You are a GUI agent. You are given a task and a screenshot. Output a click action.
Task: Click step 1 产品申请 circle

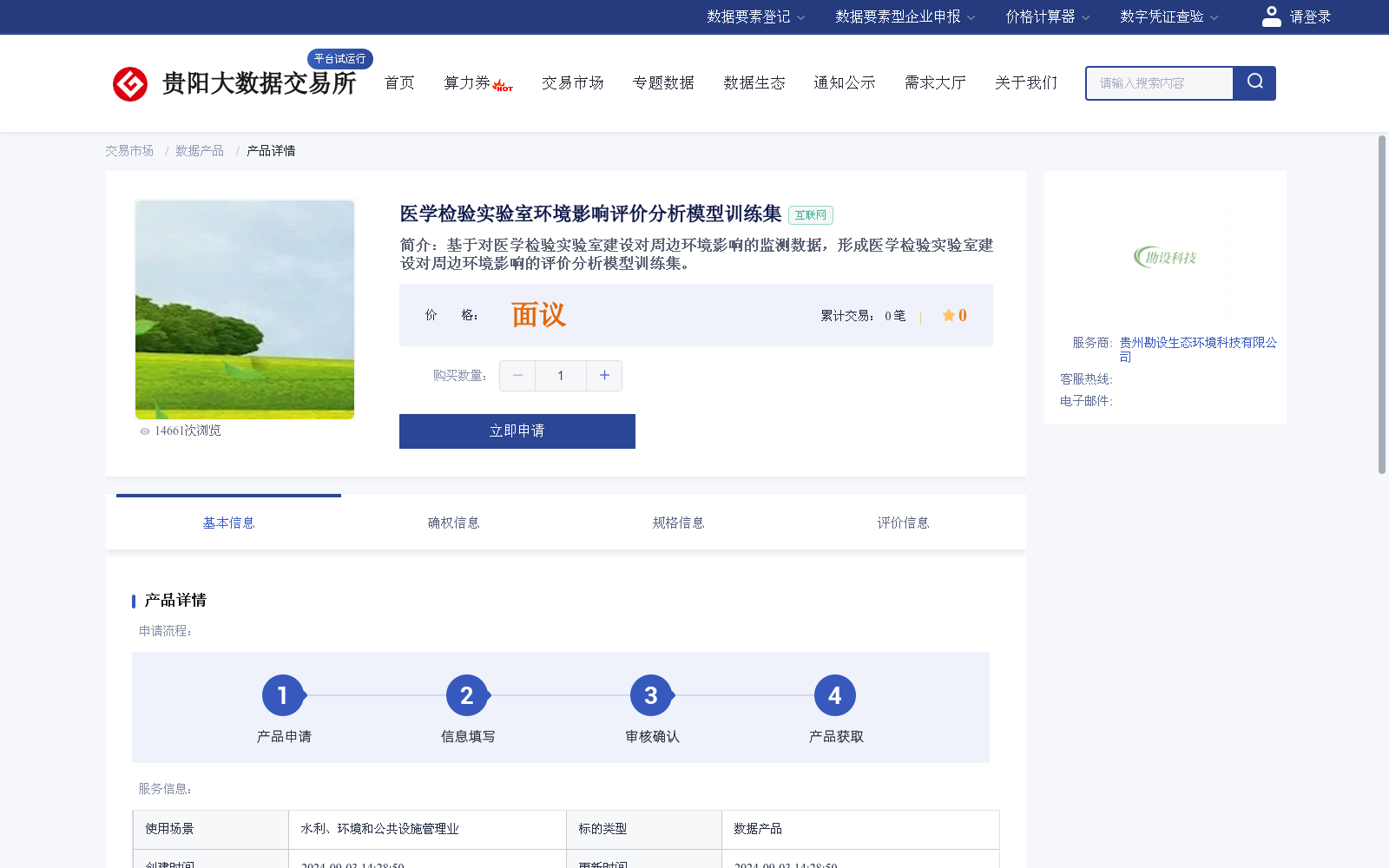click(x=283, y=695)
